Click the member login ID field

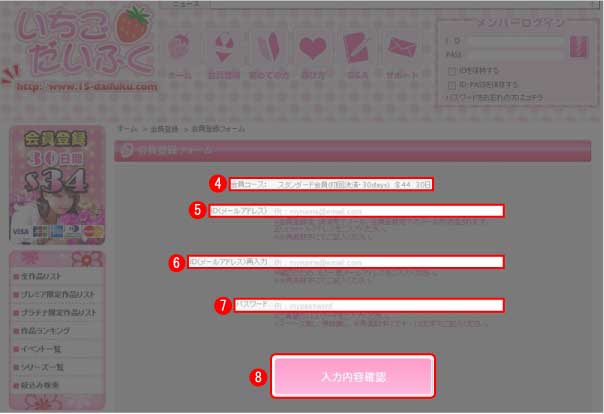[517, 40]
